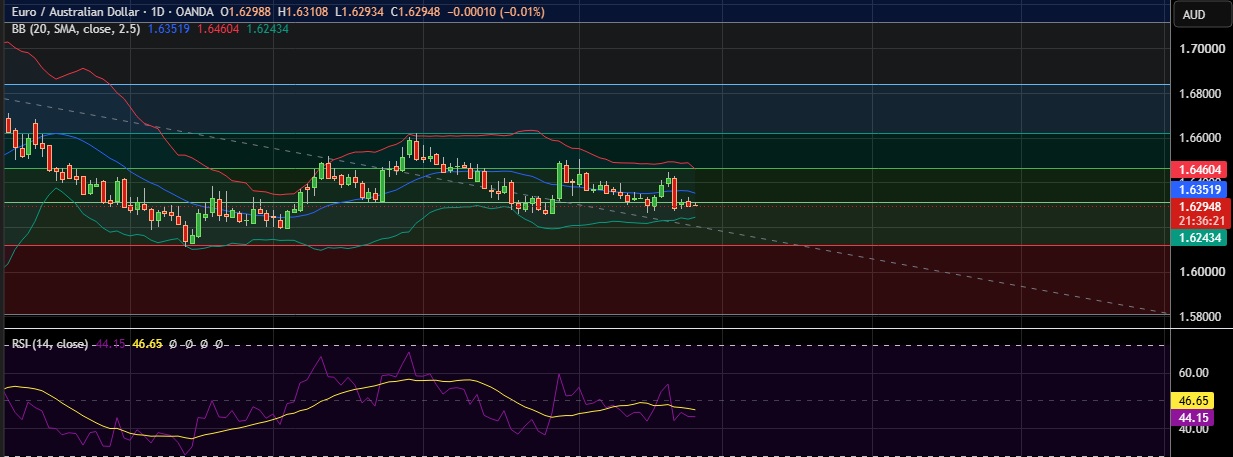1233x457 pixels.
Task: Click the 1.70000 price axis level
Action: (1202, 48)
